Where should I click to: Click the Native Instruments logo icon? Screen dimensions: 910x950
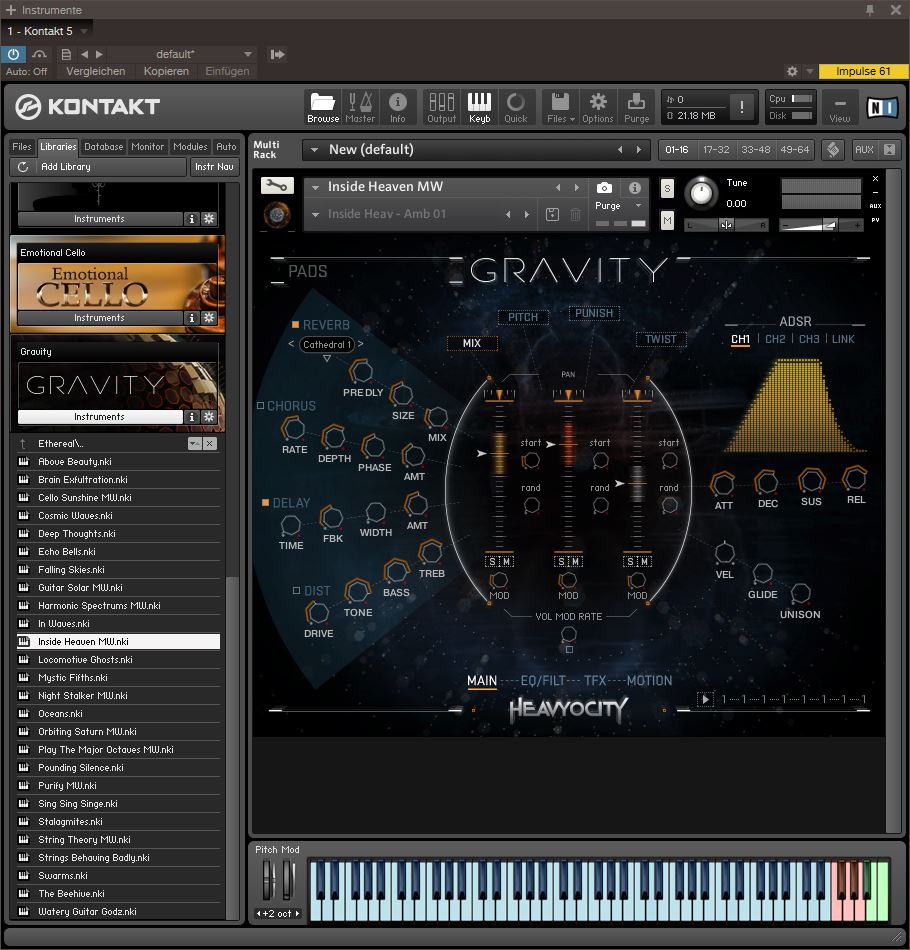882,107
